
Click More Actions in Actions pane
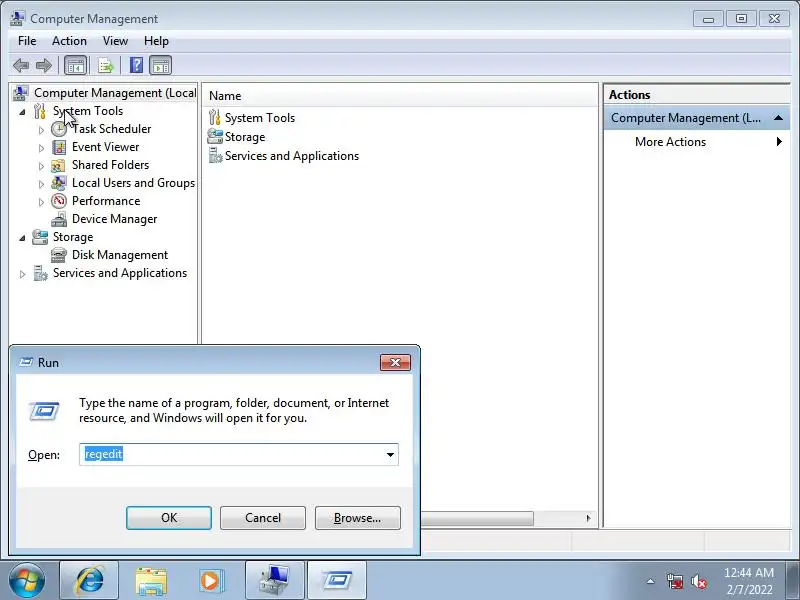click(x=670, y=142)
